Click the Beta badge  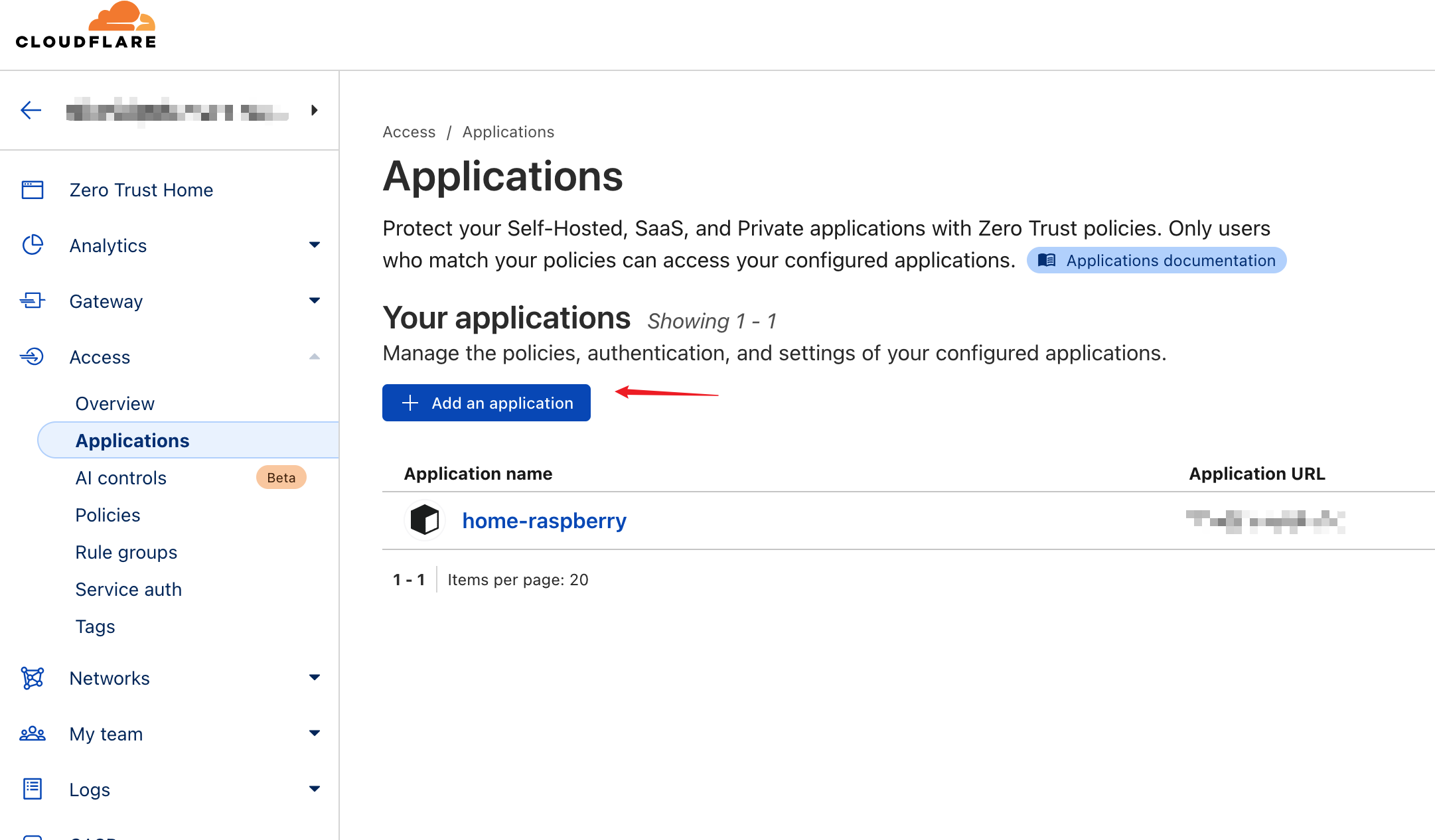click(x=281, y=478)
